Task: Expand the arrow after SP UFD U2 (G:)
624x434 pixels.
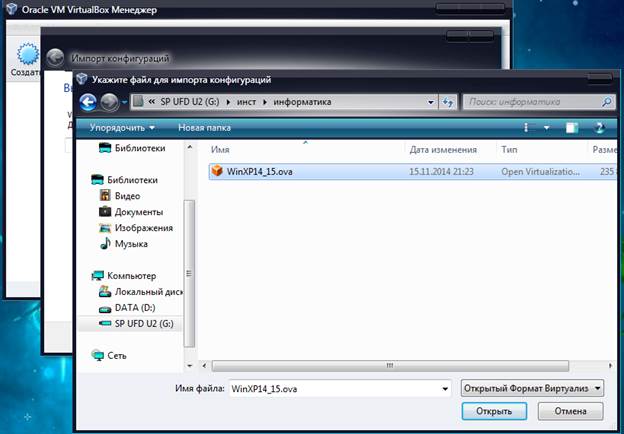Action: click(228, 102)
